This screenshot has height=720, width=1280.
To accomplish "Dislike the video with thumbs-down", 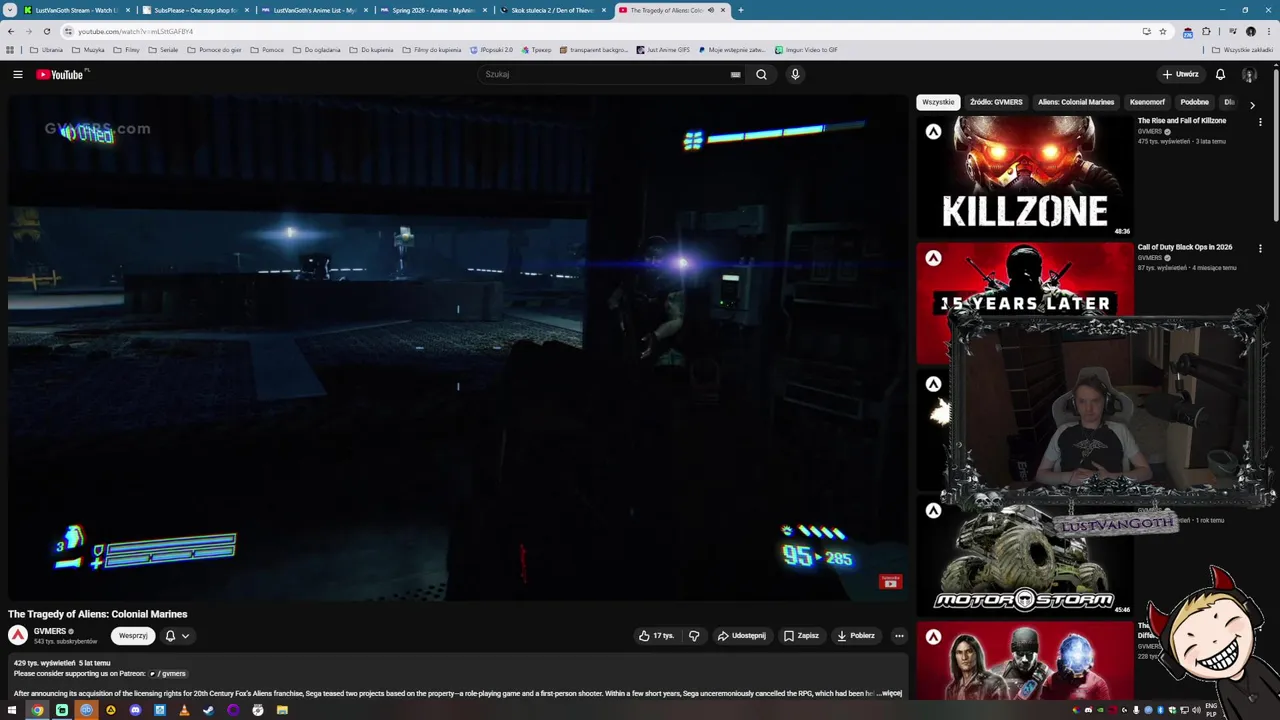I will [694, 636].
